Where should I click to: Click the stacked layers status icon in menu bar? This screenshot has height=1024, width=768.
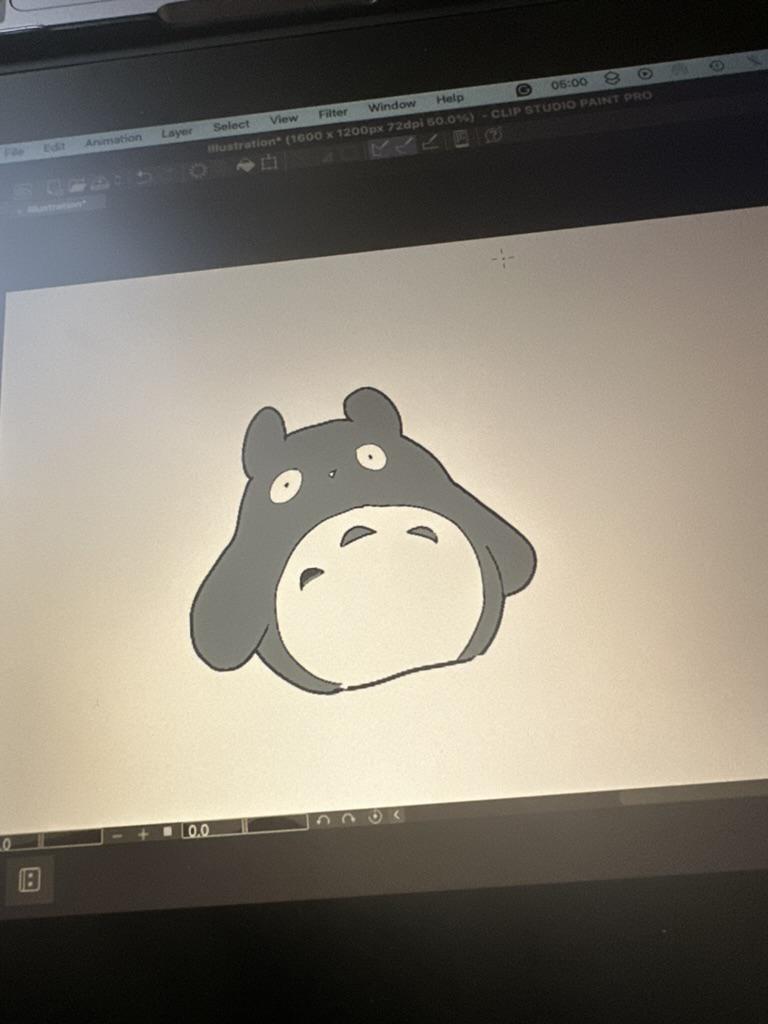[611, 78]
